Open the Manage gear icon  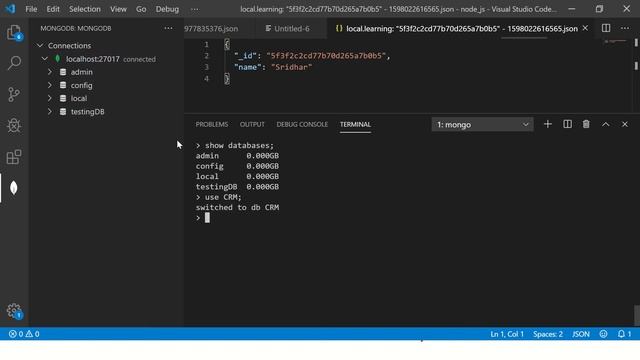[x=14, y=311]
